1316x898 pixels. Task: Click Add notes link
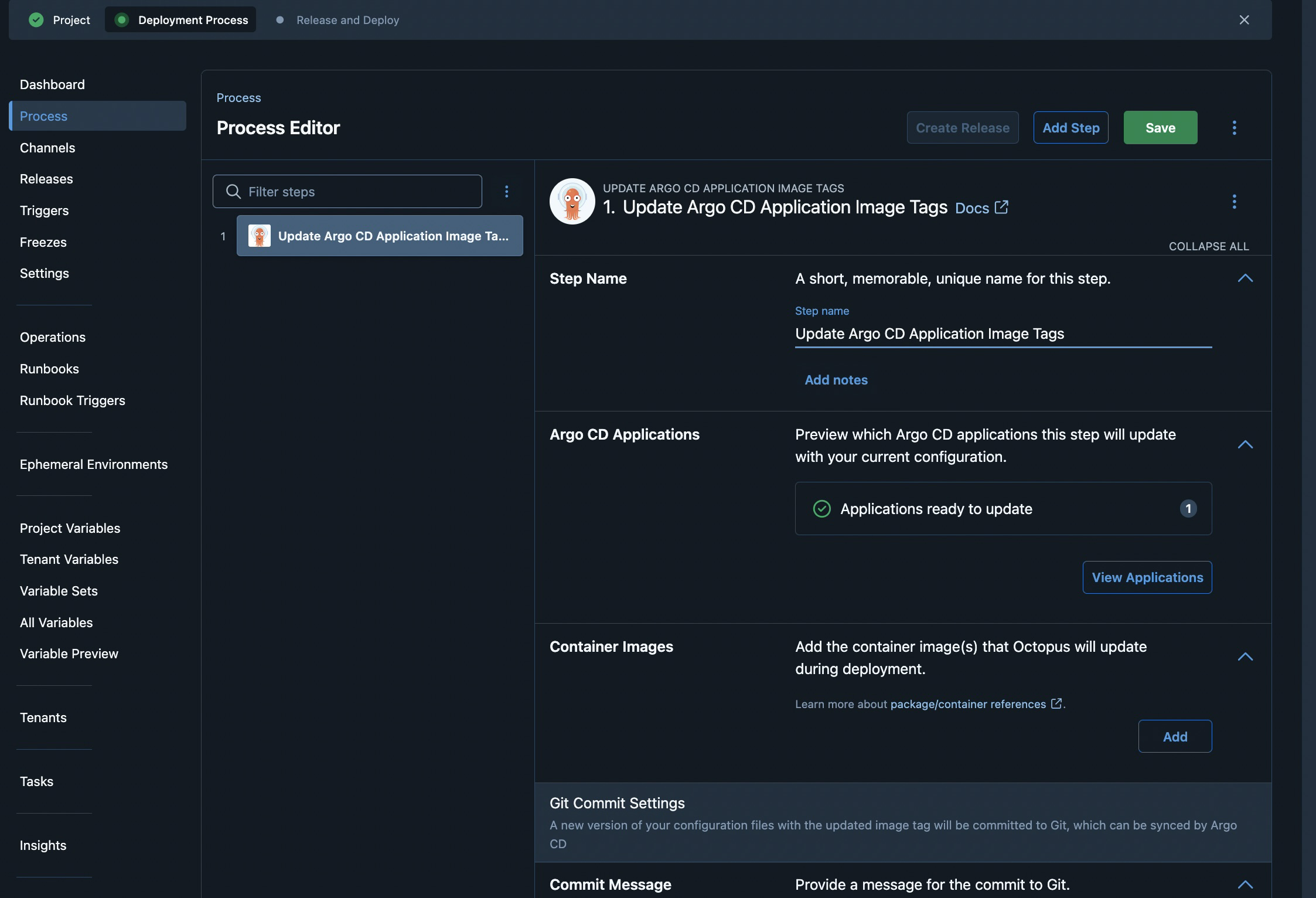tap(836, 380)
